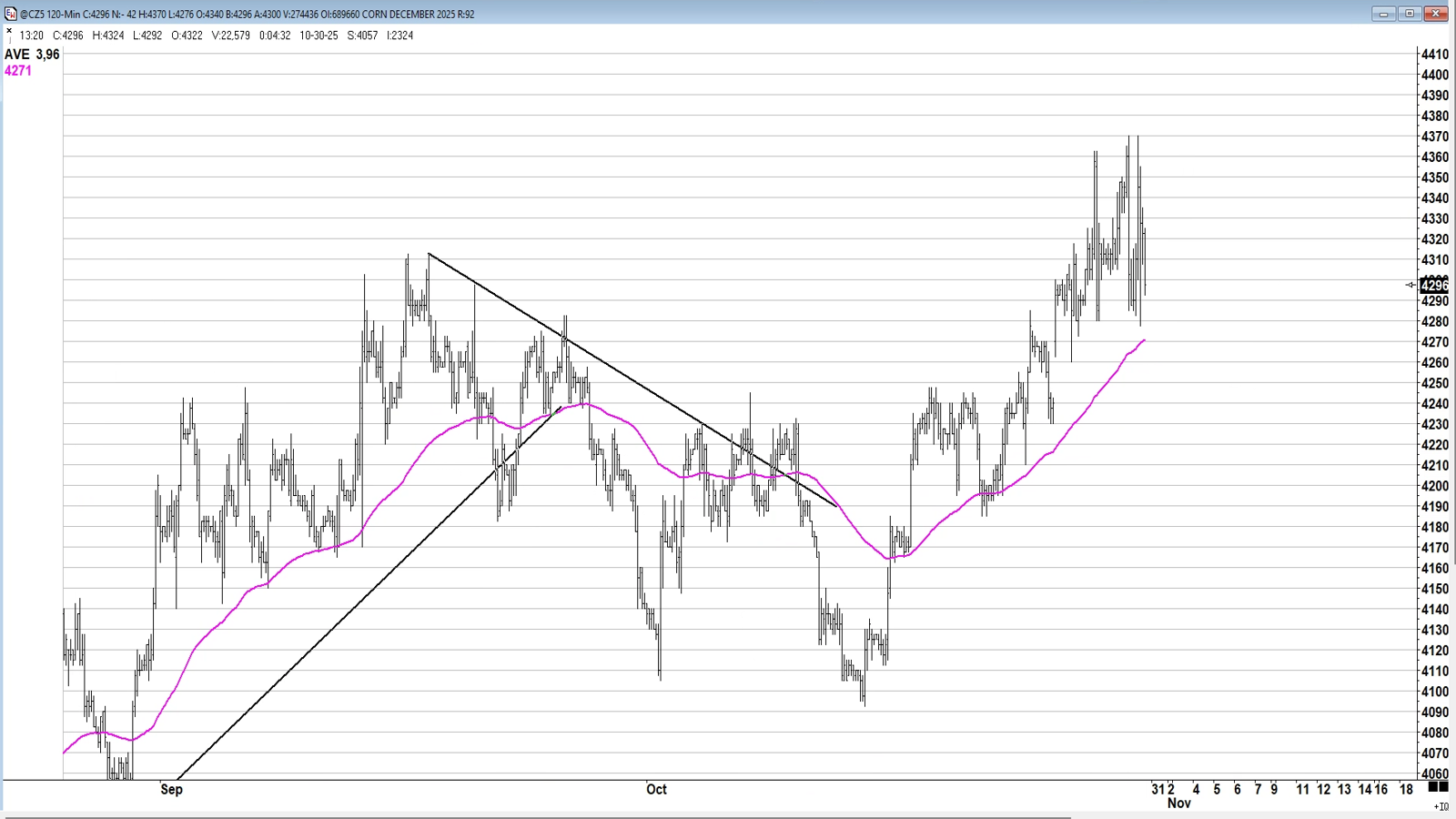Click the Nov label on date axis
The width and height of the screenshot is (1456, 819).
[x=1178, y=803]
